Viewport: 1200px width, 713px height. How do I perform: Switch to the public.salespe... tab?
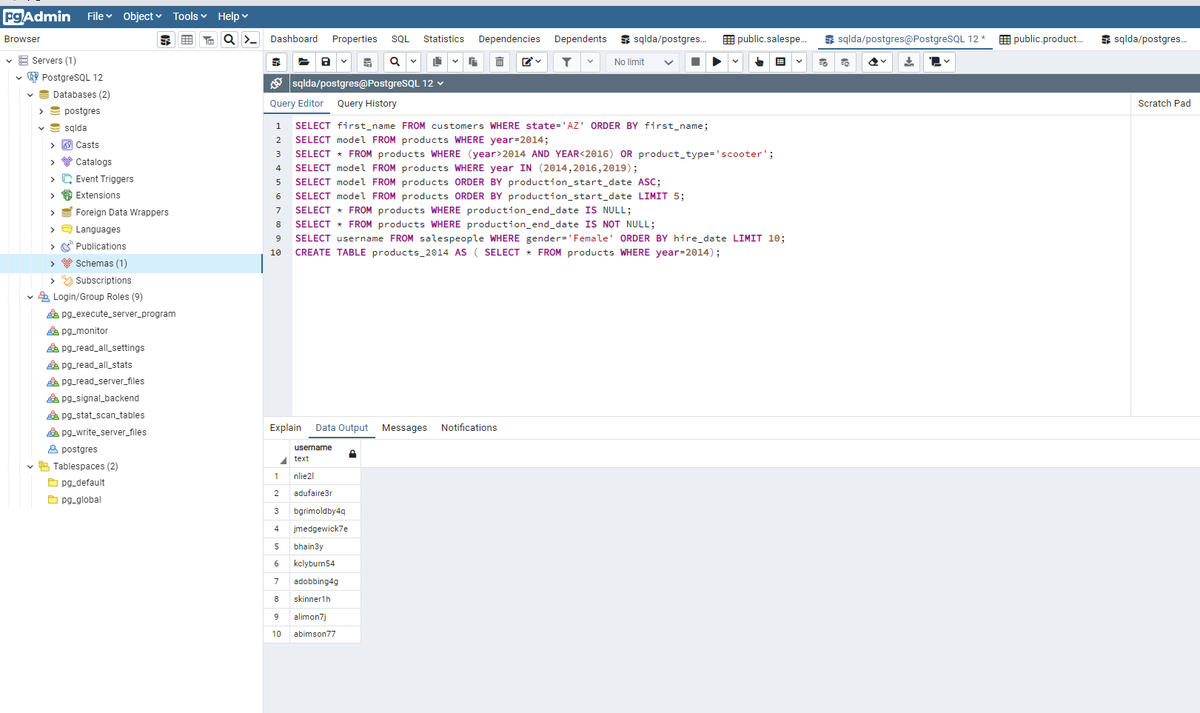point(766,39)
